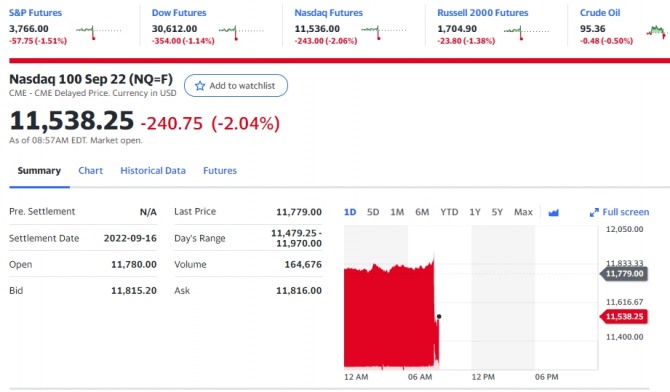Screen dimensions: 670x392
Task: Set chart range to Max
Action: (x=523, y=212)
